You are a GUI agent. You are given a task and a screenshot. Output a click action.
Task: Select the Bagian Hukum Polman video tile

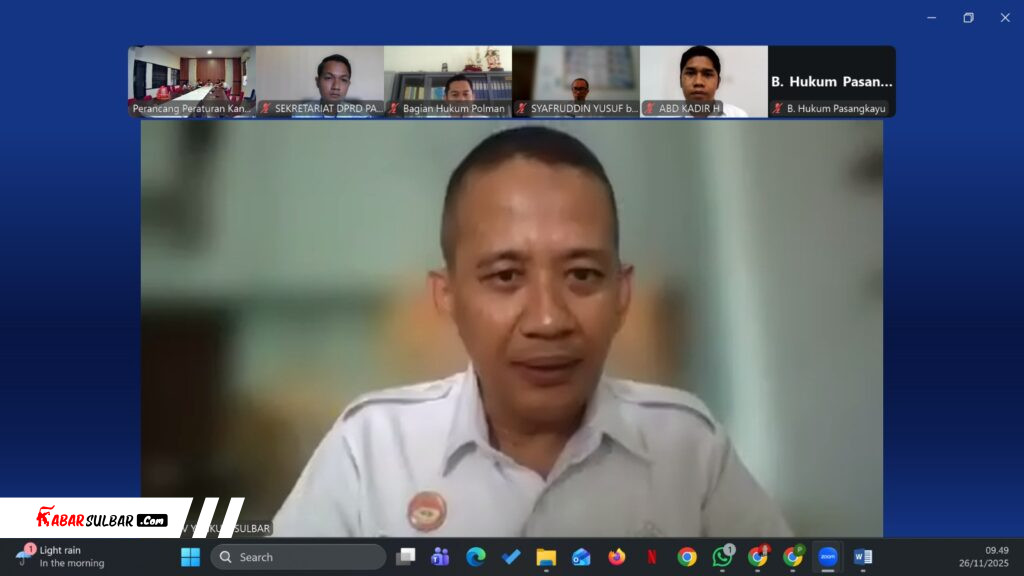pyautogui.click(x=448, y=81)
